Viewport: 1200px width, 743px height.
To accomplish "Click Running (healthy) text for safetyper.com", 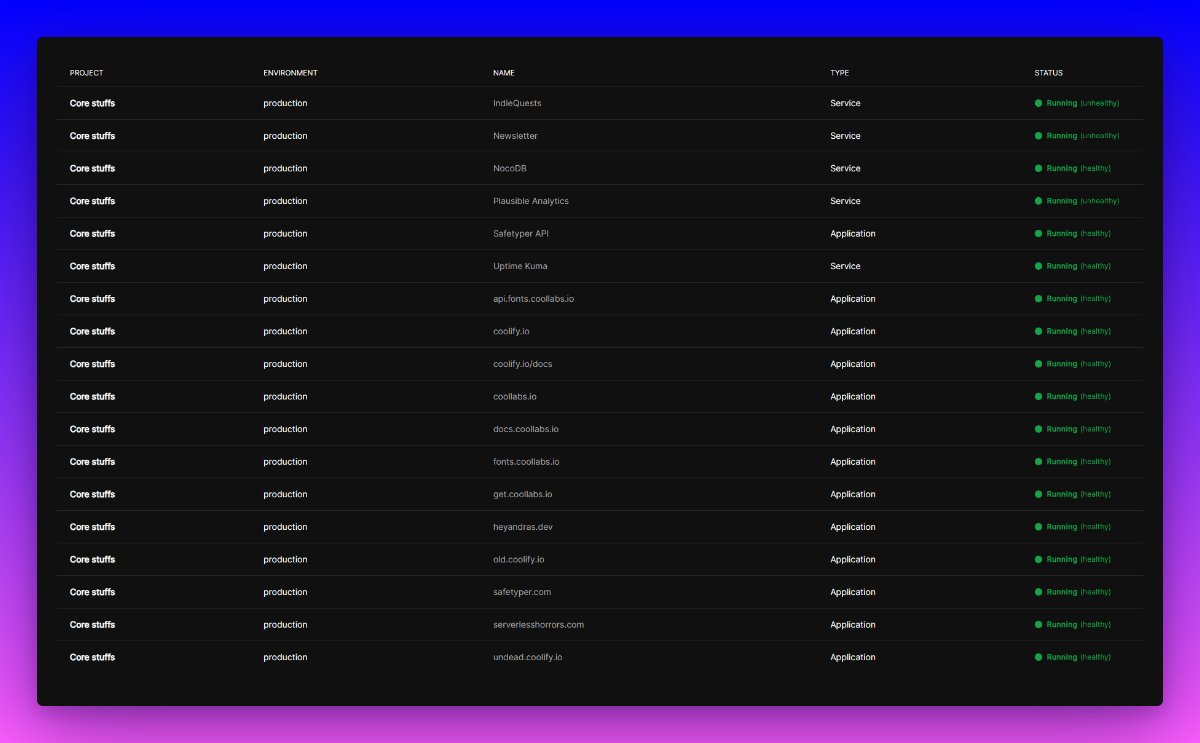I will pos(1079,592).
